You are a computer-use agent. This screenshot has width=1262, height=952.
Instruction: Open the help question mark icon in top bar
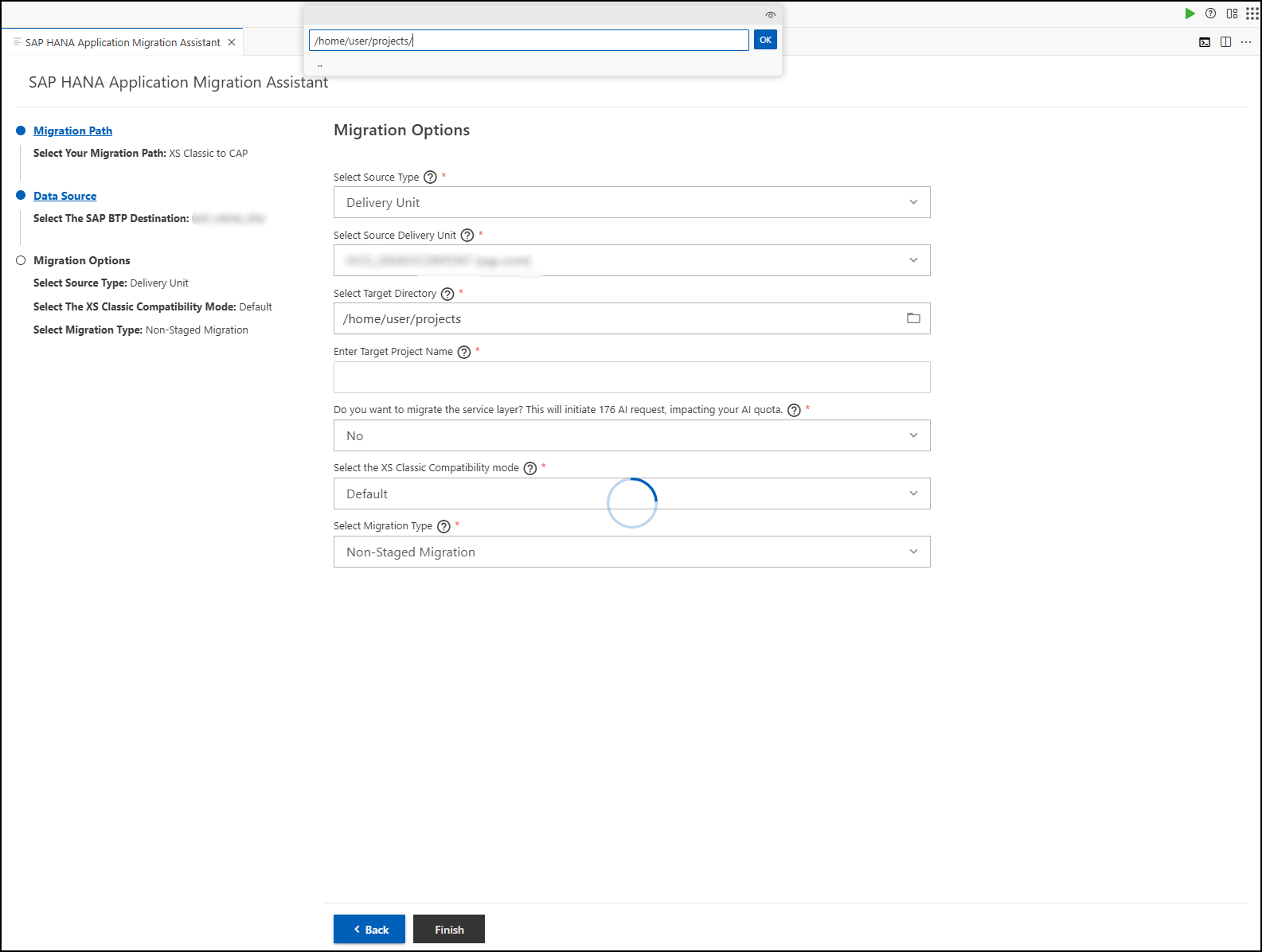click(x=1210, y=14)
